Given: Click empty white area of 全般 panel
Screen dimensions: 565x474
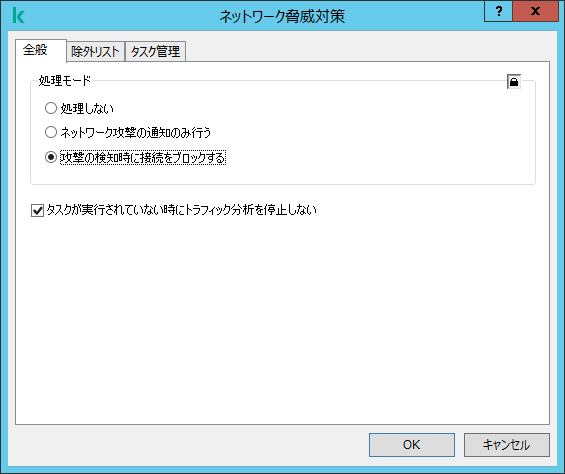Looking at the screenshot, I should tap(282, 317).
